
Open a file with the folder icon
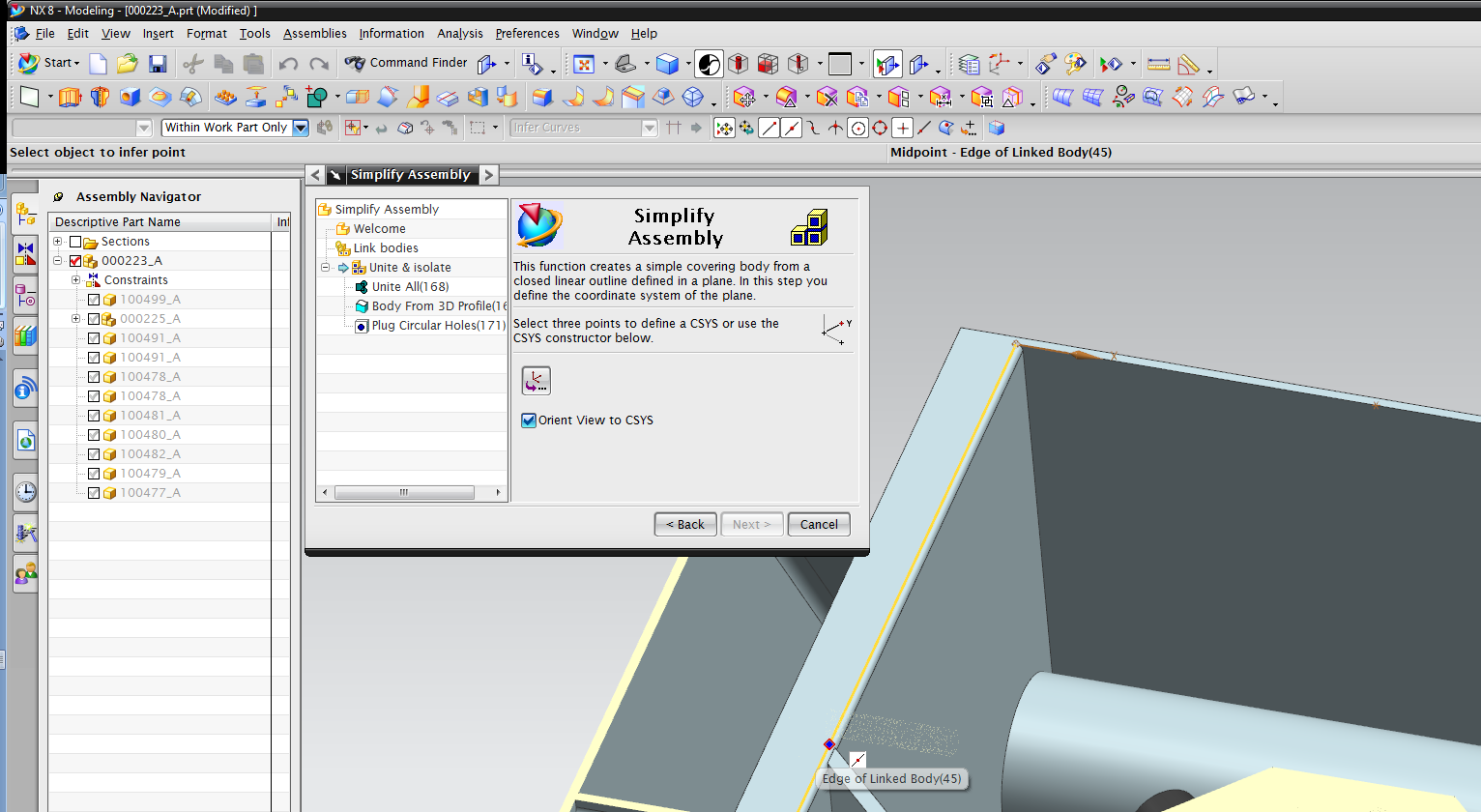pos(128,64)
